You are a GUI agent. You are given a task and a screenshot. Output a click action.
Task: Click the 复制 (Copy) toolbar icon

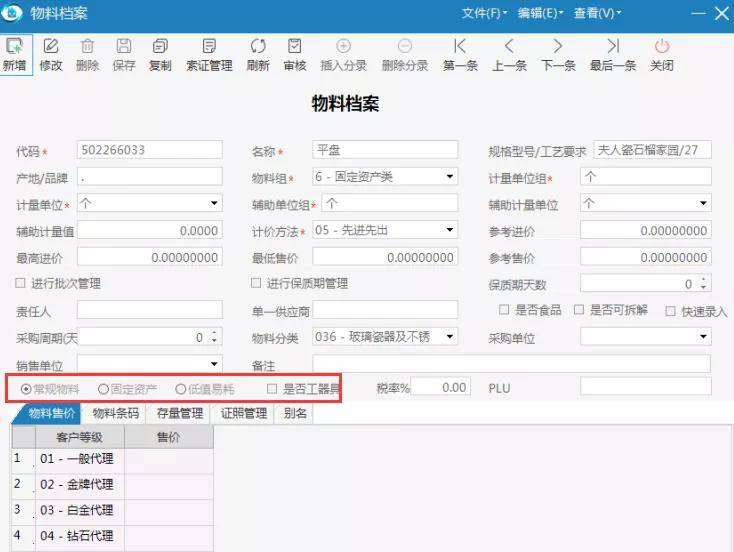160,47
